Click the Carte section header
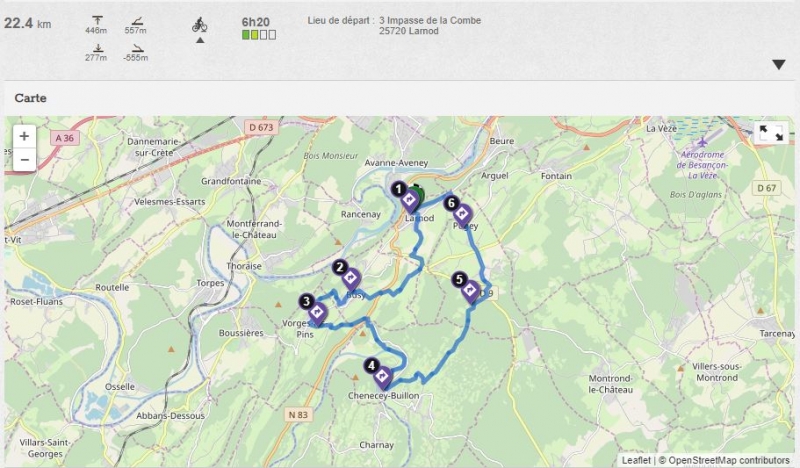Image resolution: width=800 pixels, height=468 pixels. tap(31, 98)
